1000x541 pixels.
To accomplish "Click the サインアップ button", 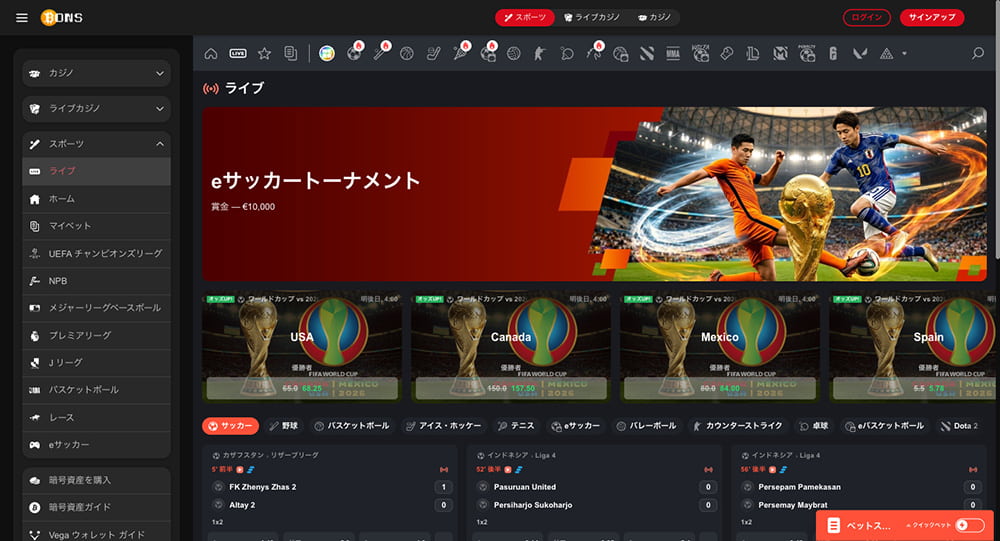I will tap(932, 17).
